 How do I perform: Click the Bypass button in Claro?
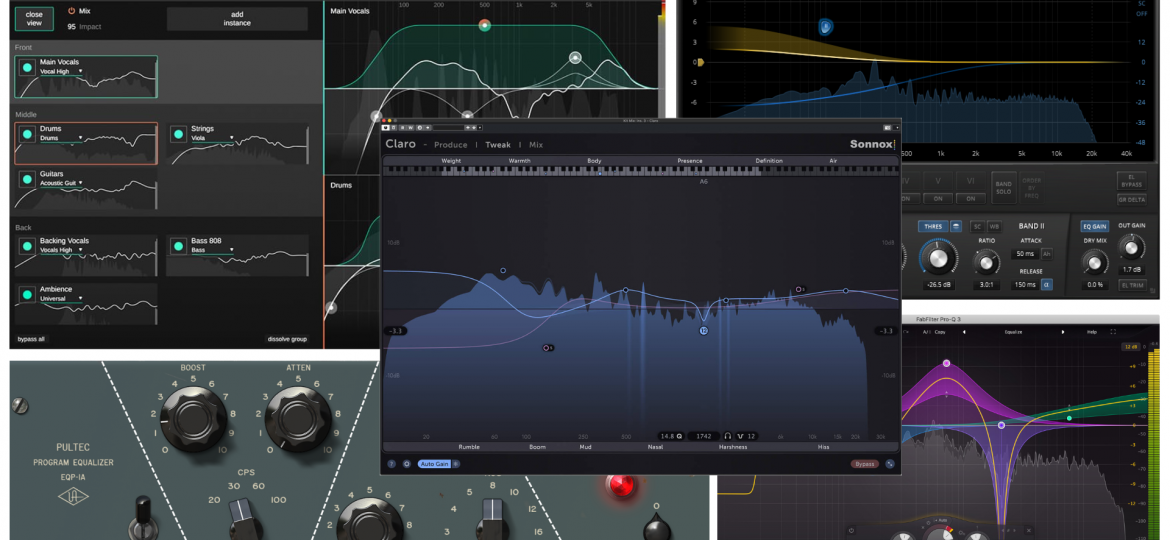point(865,464)
